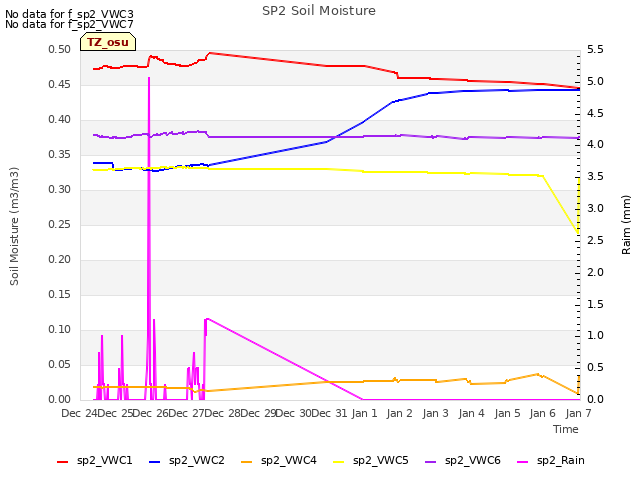This screenshot has width=640, height=480.
Task: Click the magenta sp2_Rain legend swatch
Action: pyautogui.click(x=522, y=462)
